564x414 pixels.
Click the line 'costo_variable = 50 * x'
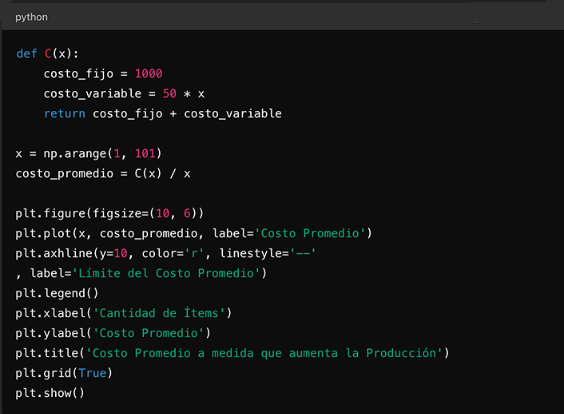(x=124, y=94)
